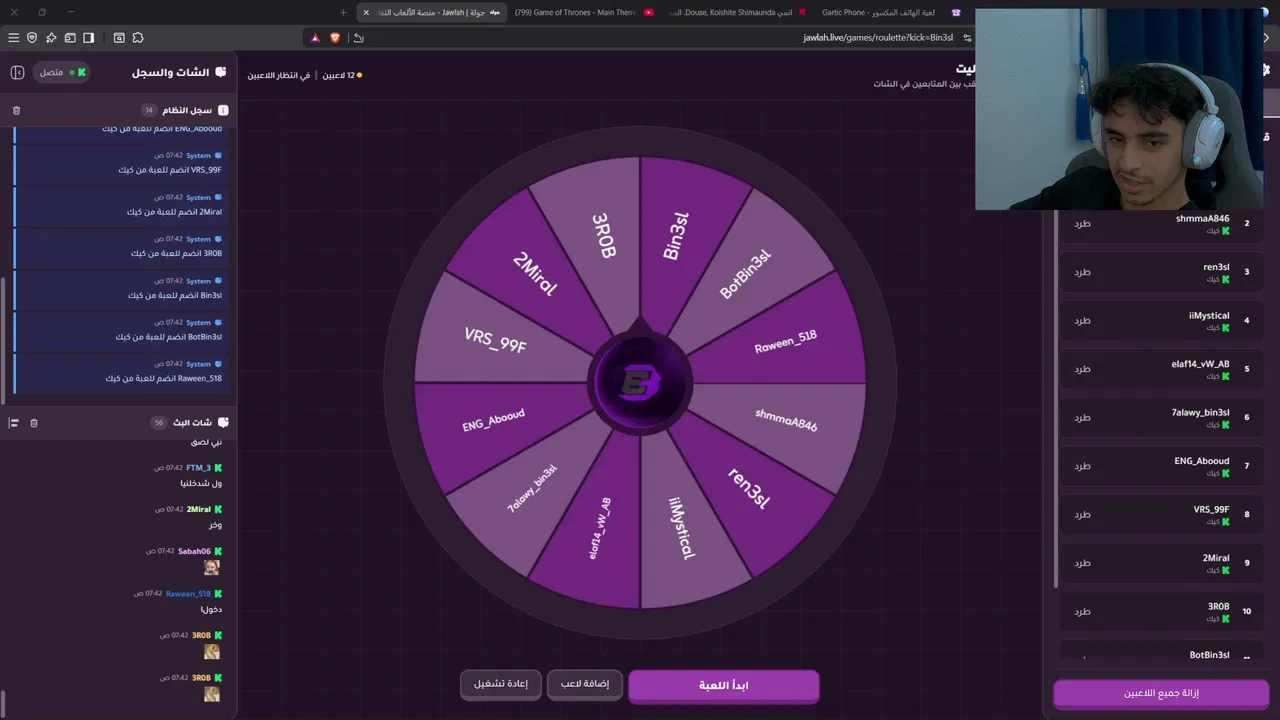Switch to Game of Thrones Main Theme tab
Image resolution: width=1280 pixels, height=720 pixels.
click(x=583, y=13)
